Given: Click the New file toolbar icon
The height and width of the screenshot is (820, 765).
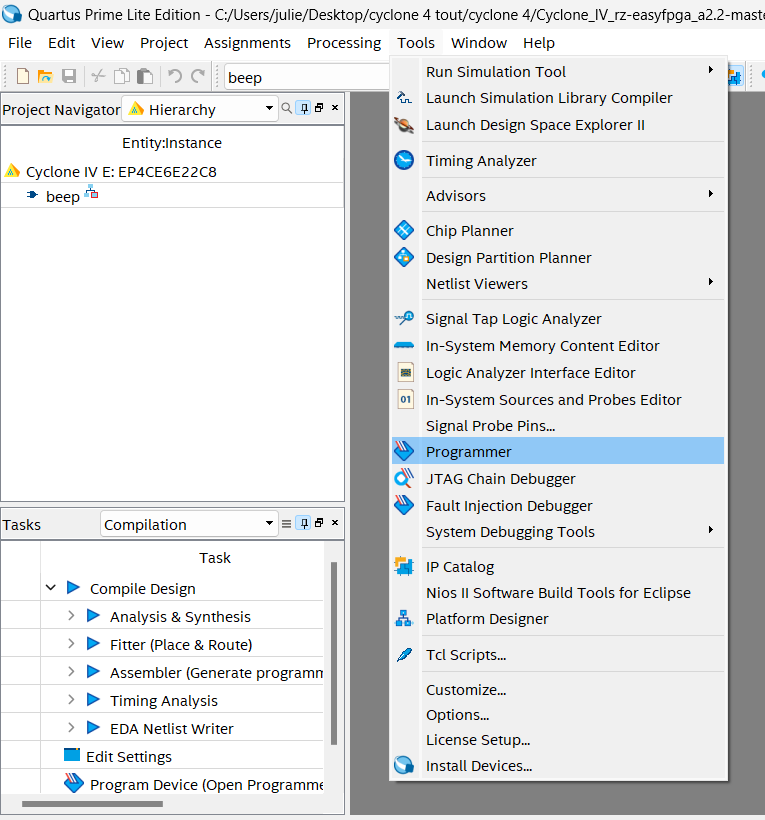Looking at the screenshot, I should point(22,77).
